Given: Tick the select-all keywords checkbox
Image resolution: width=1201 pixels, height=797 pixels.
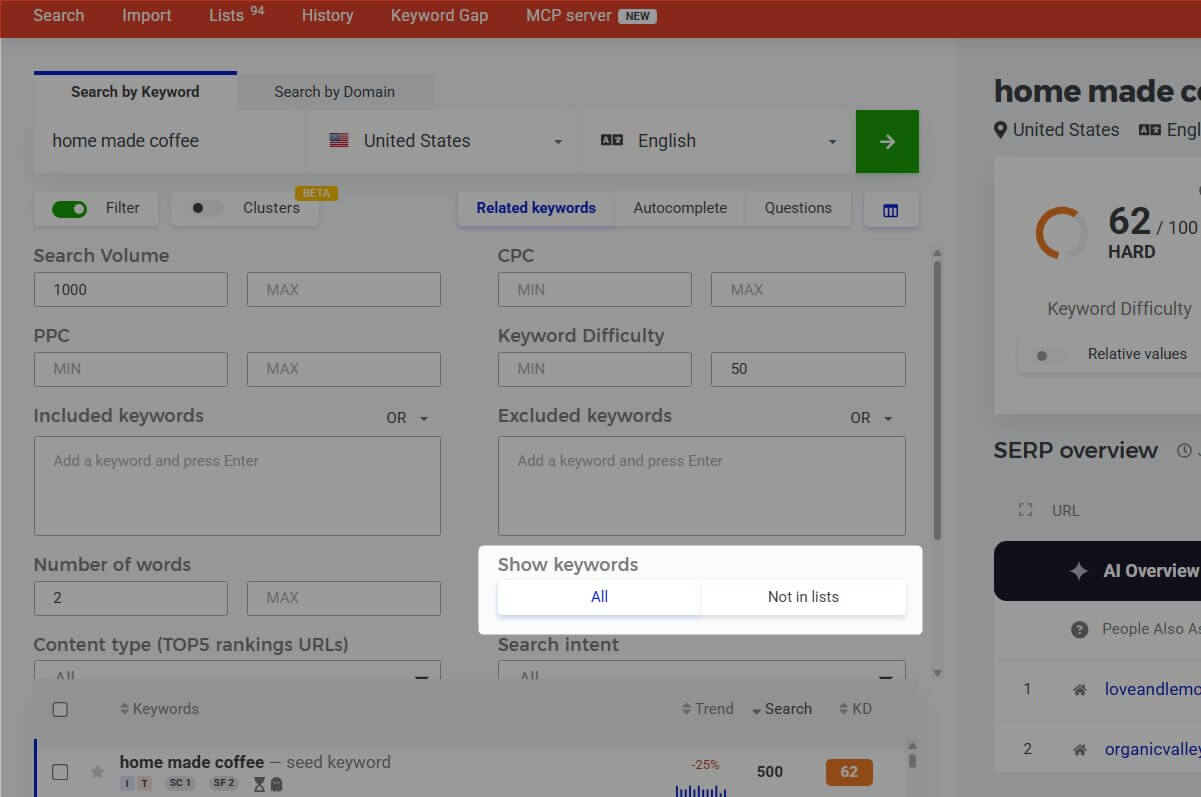Looking at the screenshot, I should point(60,709).
